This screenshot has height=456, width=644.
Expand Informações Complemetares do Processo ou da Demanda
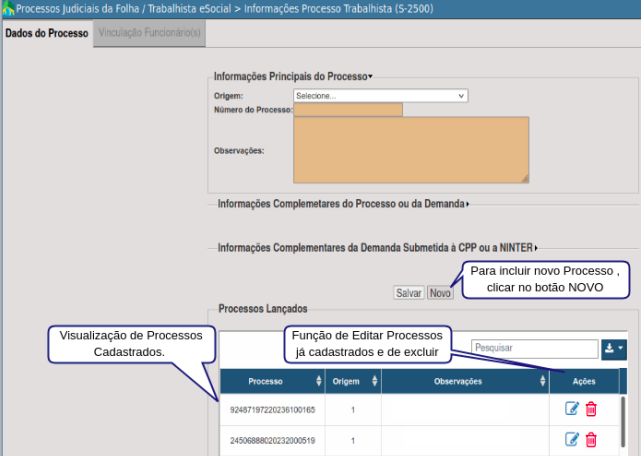point(343,204)
